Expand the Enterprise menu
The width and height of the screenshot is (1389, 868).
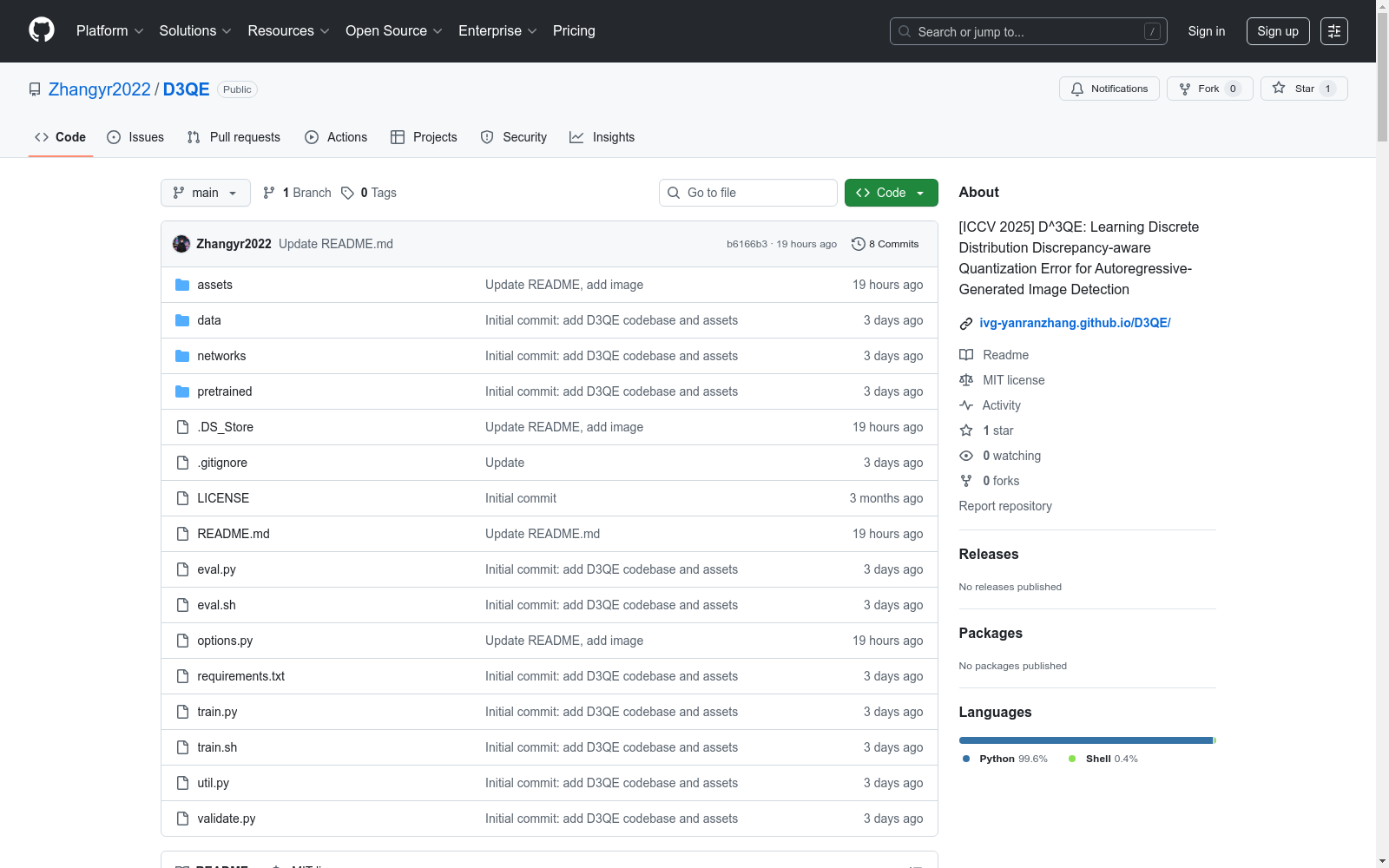click(x=497, y=31)
